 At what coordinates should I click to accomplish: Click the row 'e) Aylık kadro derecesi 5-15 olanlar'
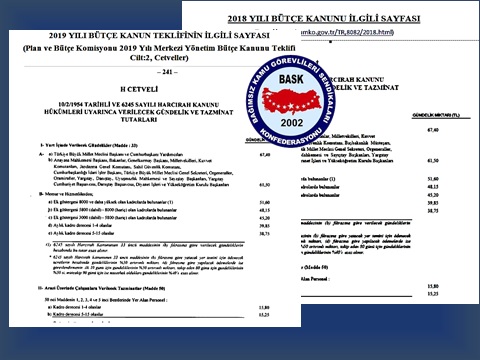[x=81, y=233]
